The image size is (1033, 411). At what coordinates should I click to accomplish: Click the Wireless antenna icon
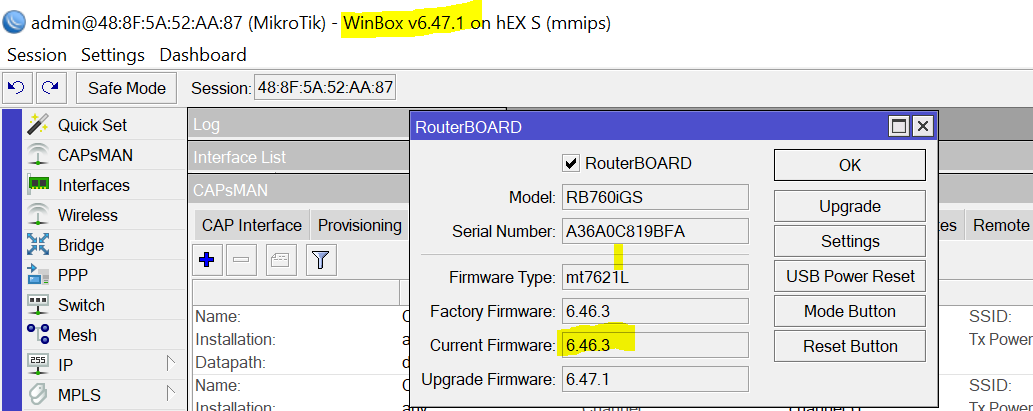pyautogui.click(x=38, y=215)
